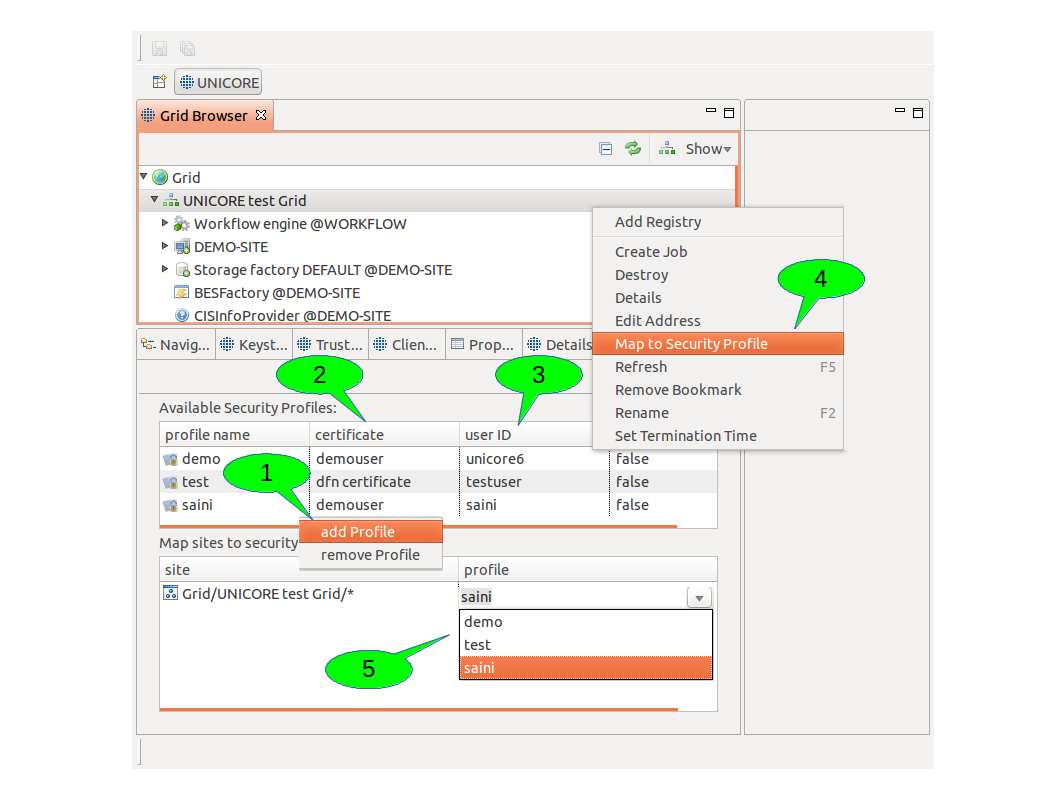Sort by the user ID column header
The height and width of the screenshot is (794, 1058).
(x=526, y=435)
